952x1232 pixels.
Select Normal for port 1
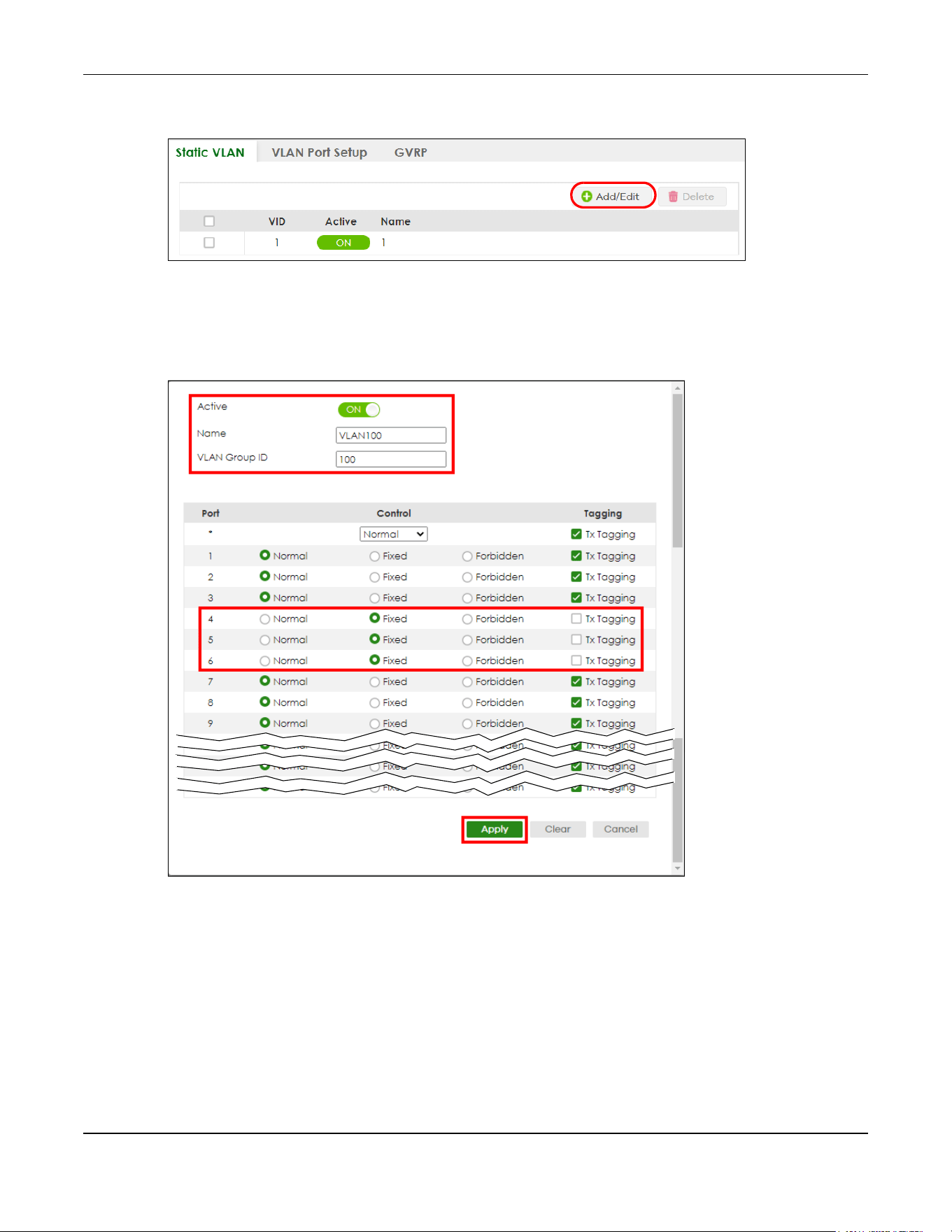click(264, 555)
